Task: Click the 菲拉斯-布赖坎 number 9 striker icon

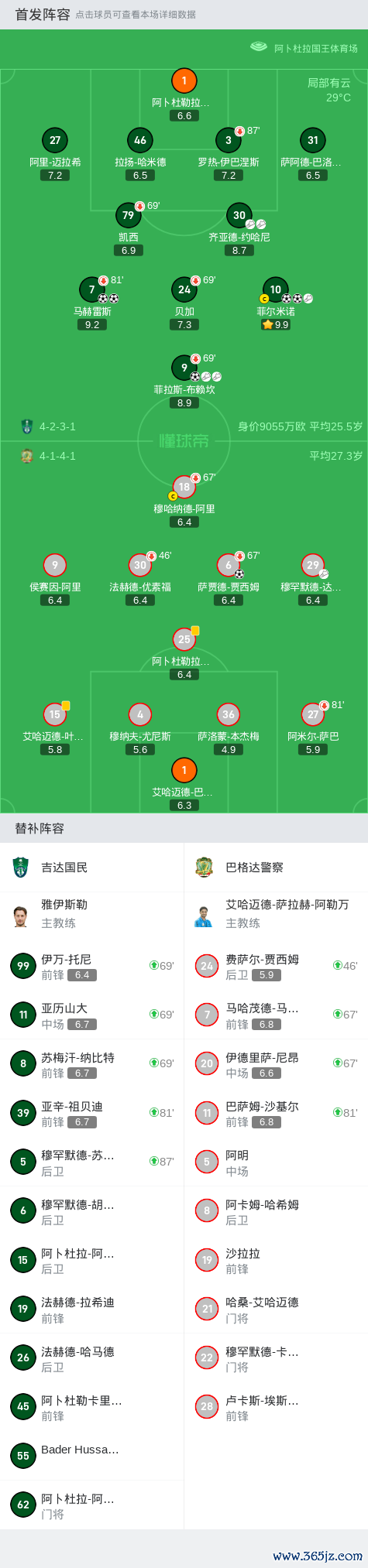Action: [184, 368]
